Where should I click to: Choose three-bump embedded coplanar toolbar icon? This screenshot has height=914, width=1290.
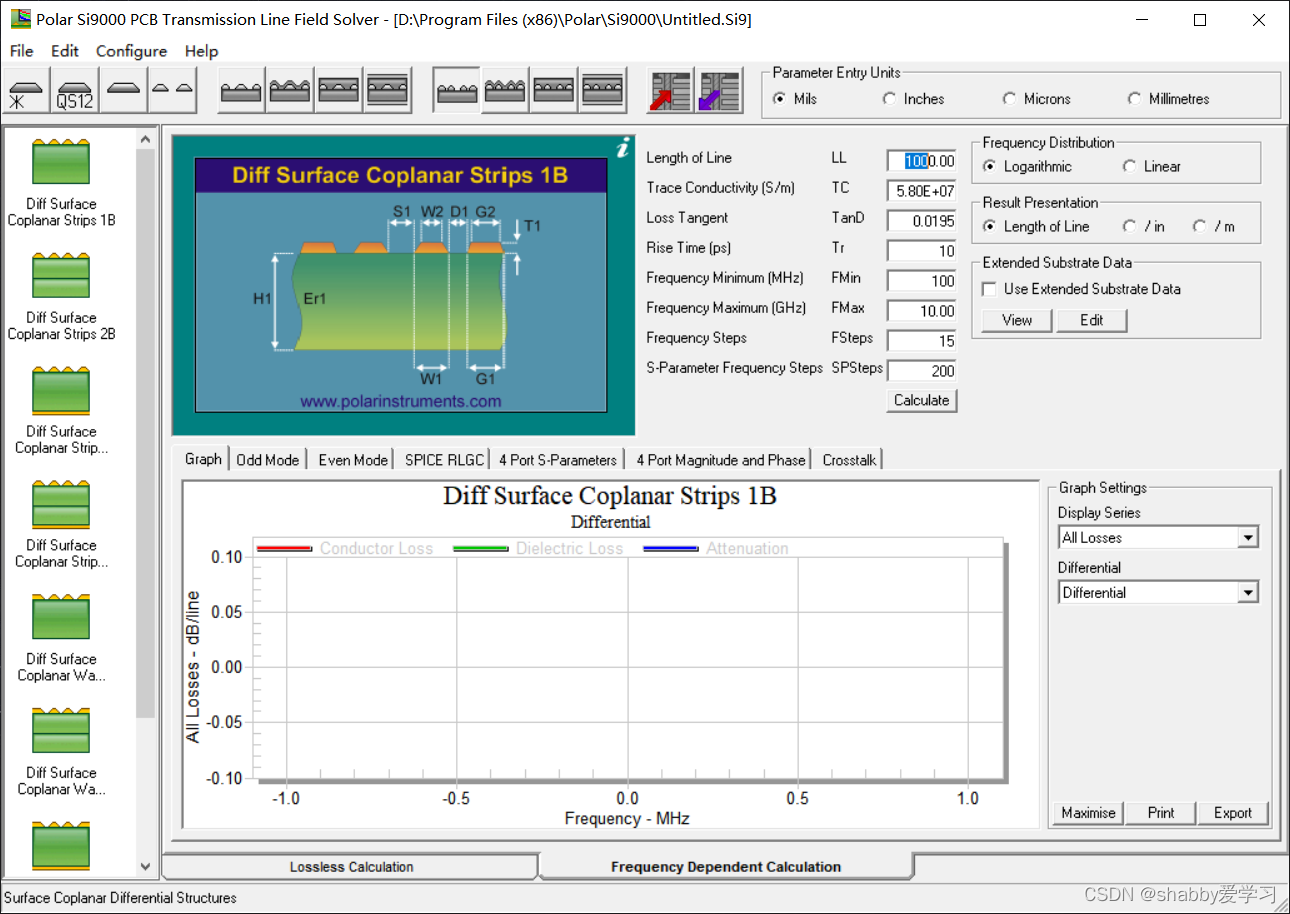[x=338, y=91]
